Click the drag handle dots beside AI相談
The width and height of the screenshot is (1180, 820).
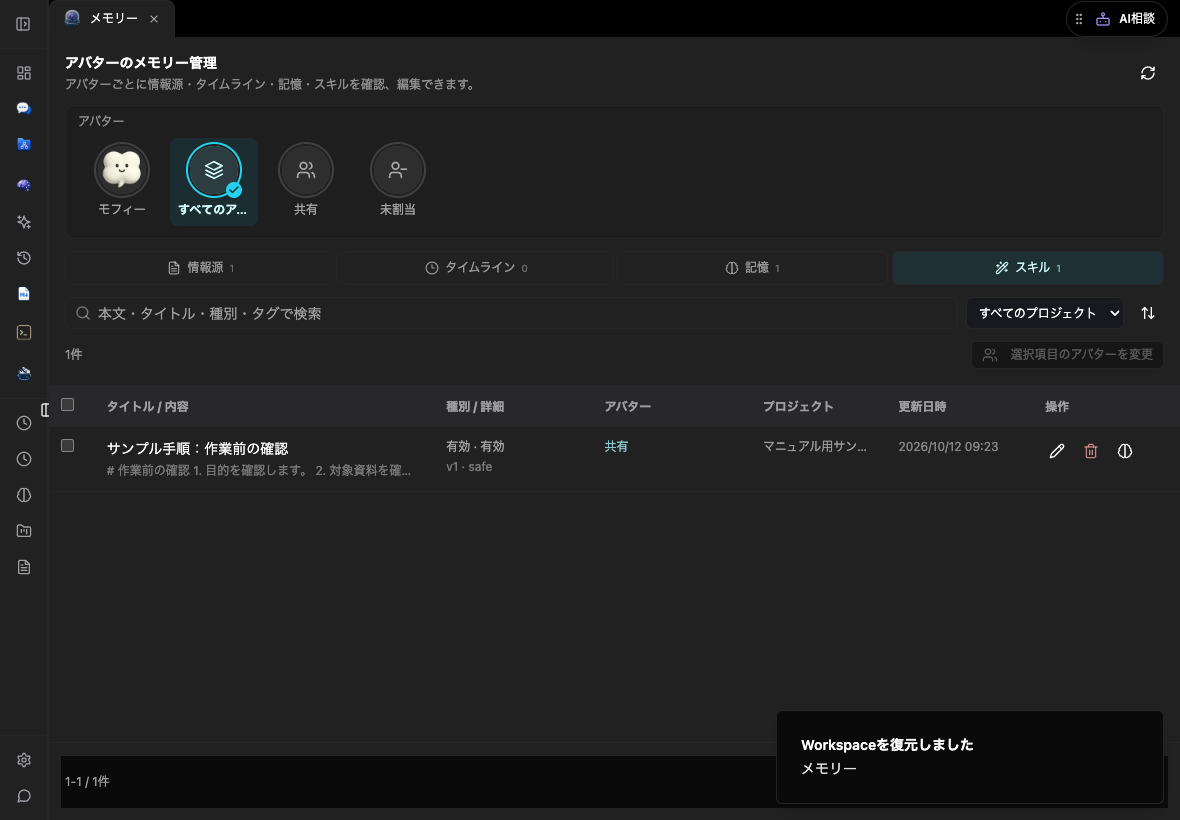(1079, 20)
